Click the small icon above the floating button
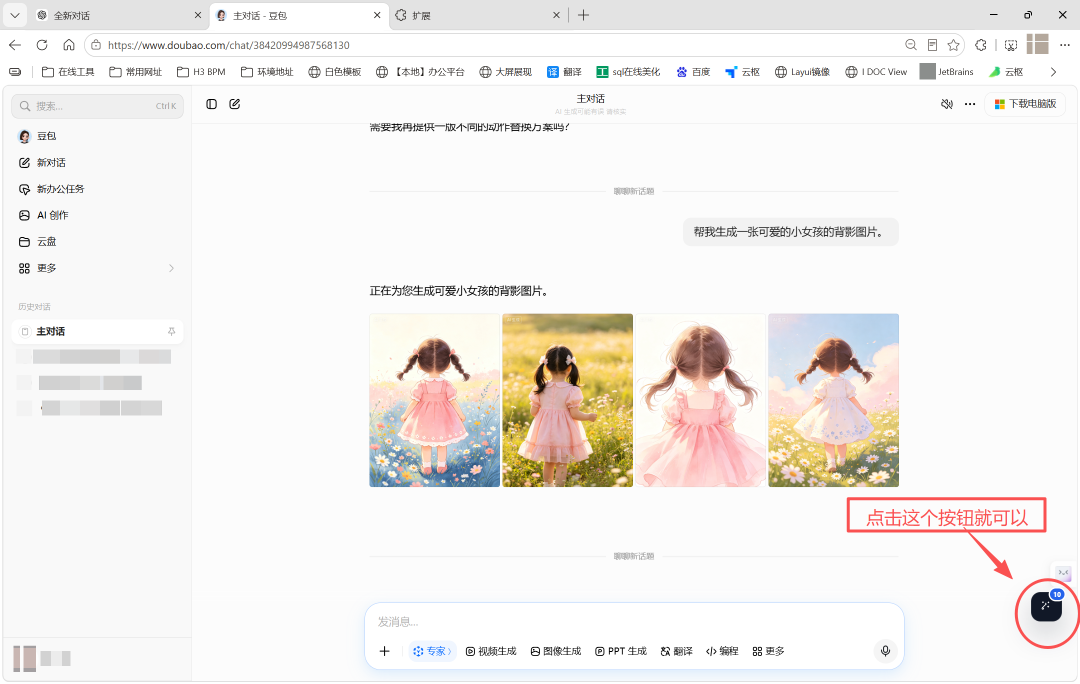The height and width of the screenshot is (684, 1080). click(1063, 572)
